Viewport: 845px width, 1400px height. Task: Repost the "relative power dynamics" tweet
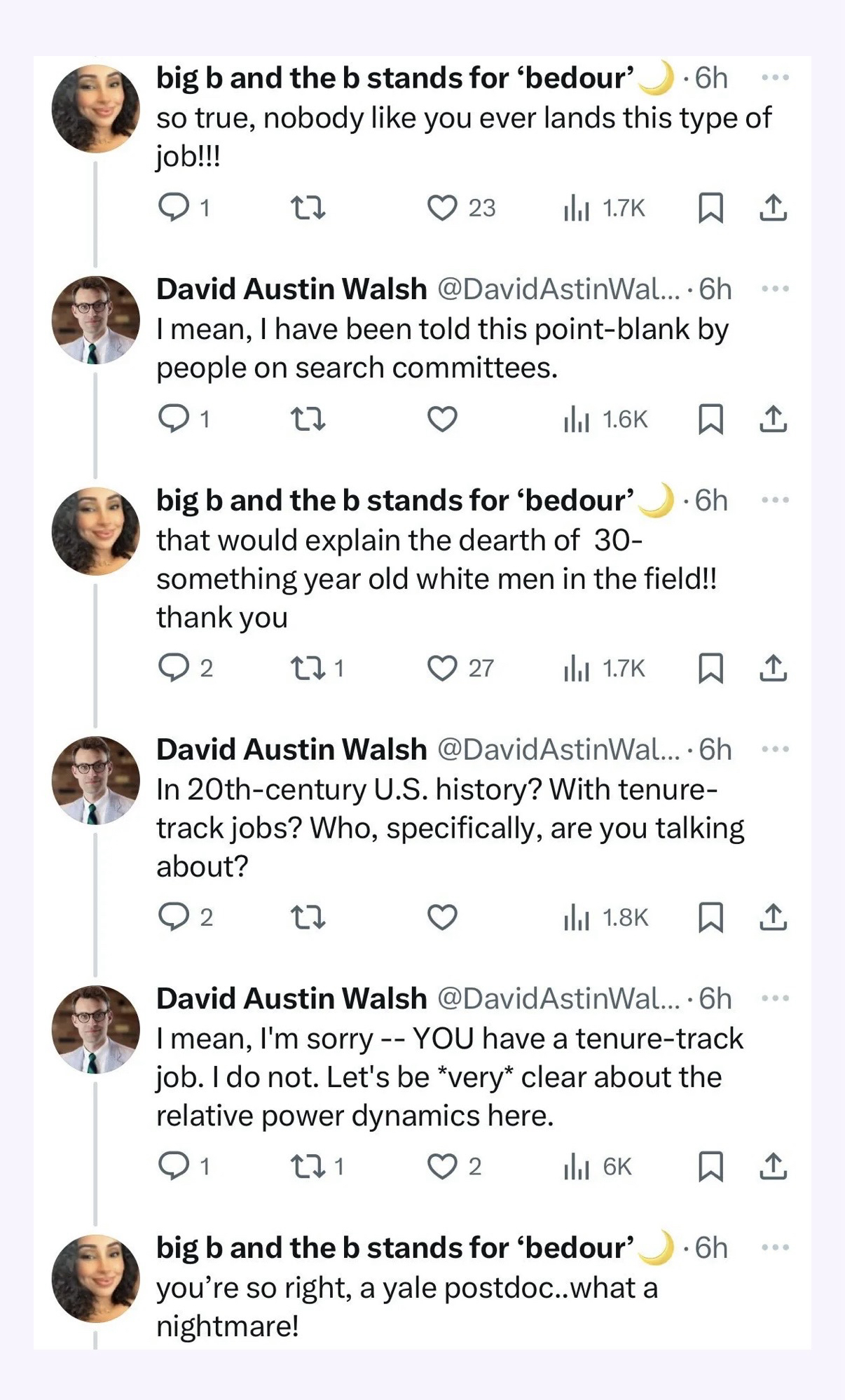point(308,1167)
